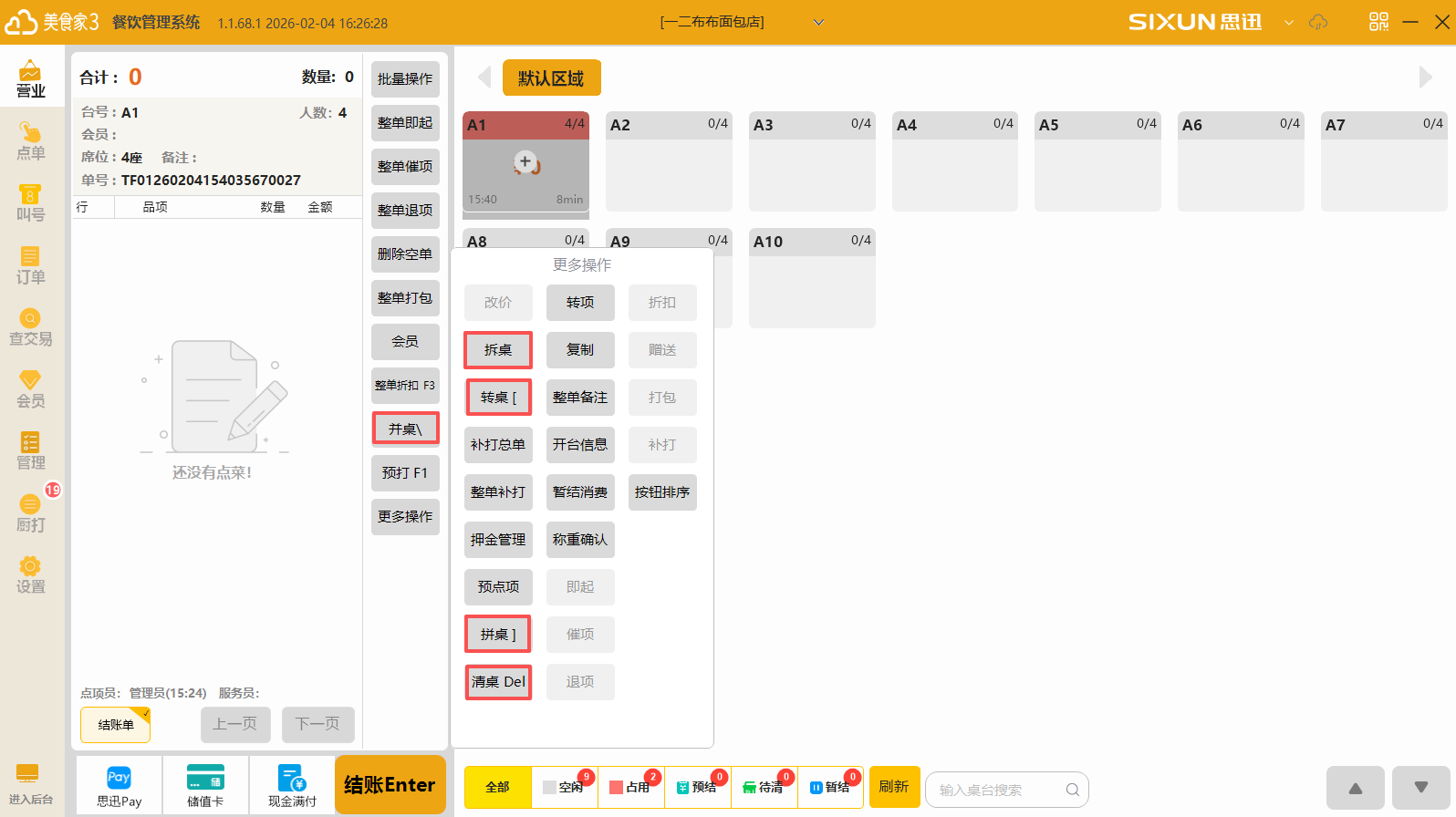Open the 点单 ordering sidebar icon
1456x817 pixels.
point(30,141)
